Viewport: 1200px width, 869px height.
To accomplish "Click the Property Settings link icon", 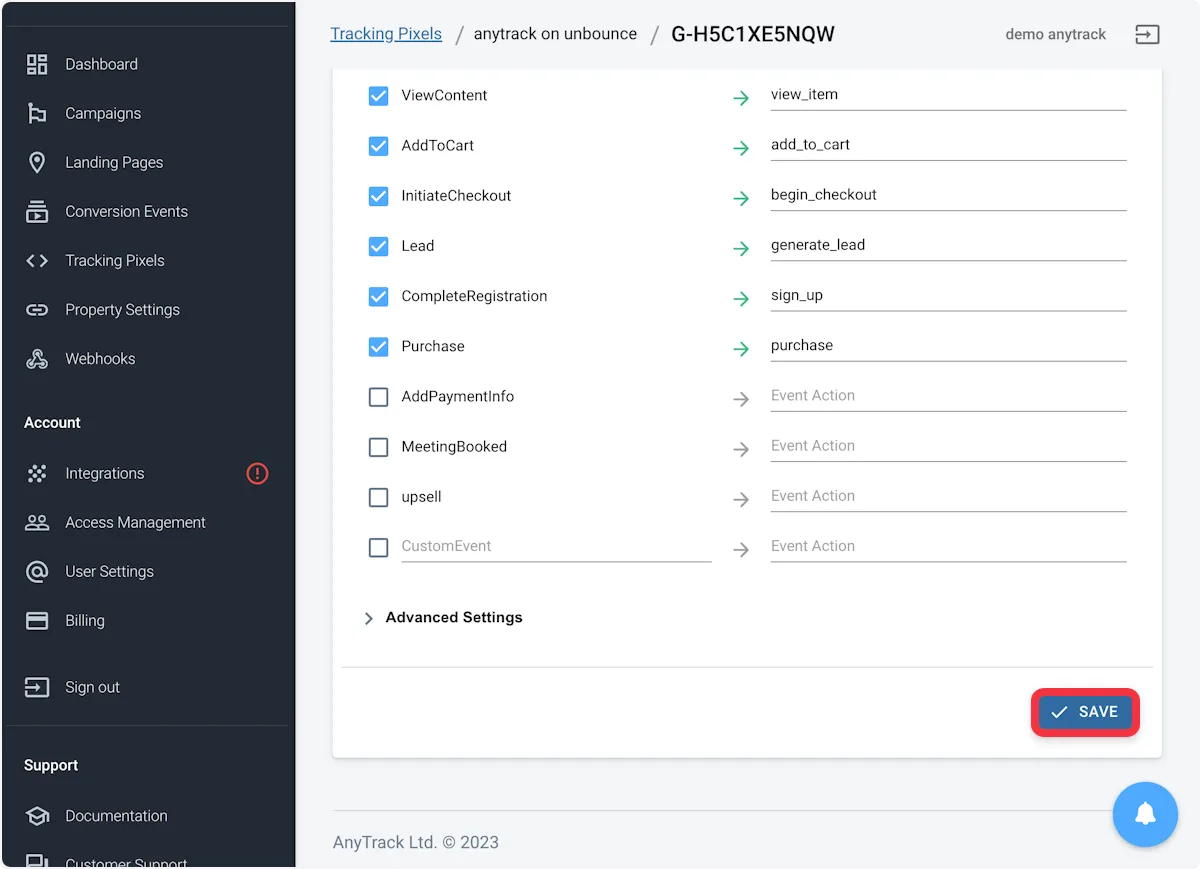I will [37, 310].
